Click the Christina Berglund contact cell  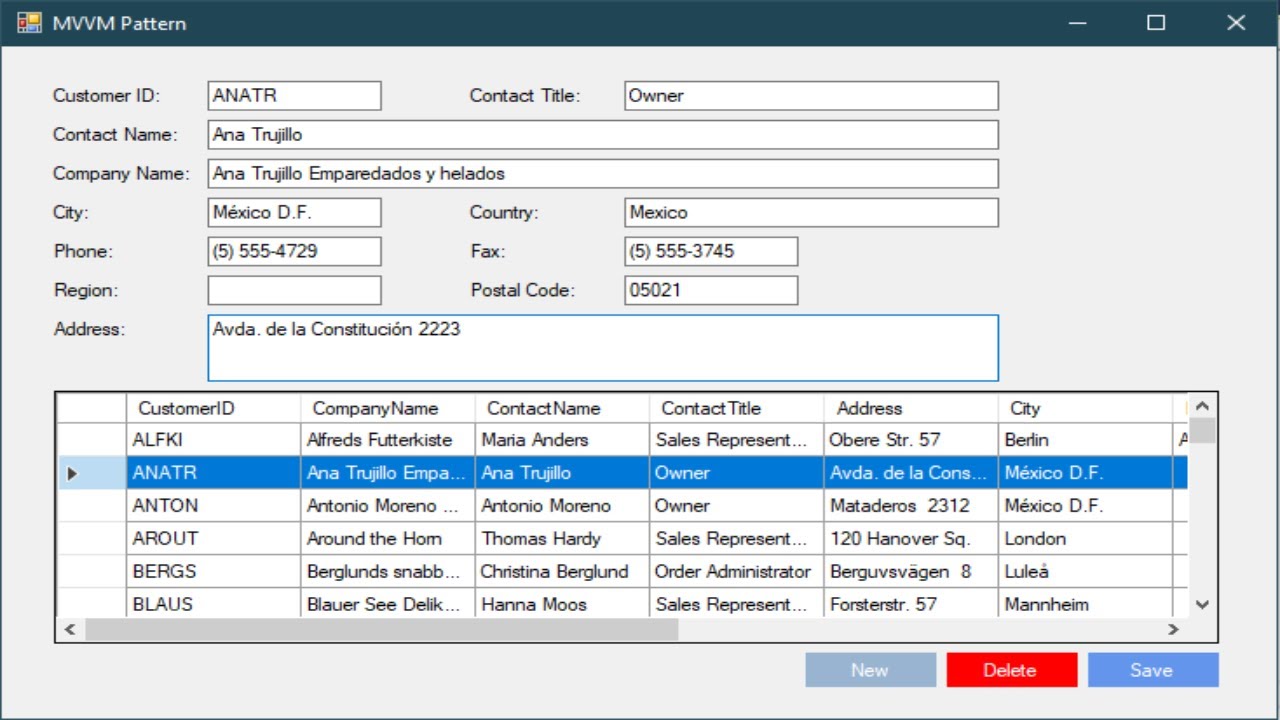562,572
